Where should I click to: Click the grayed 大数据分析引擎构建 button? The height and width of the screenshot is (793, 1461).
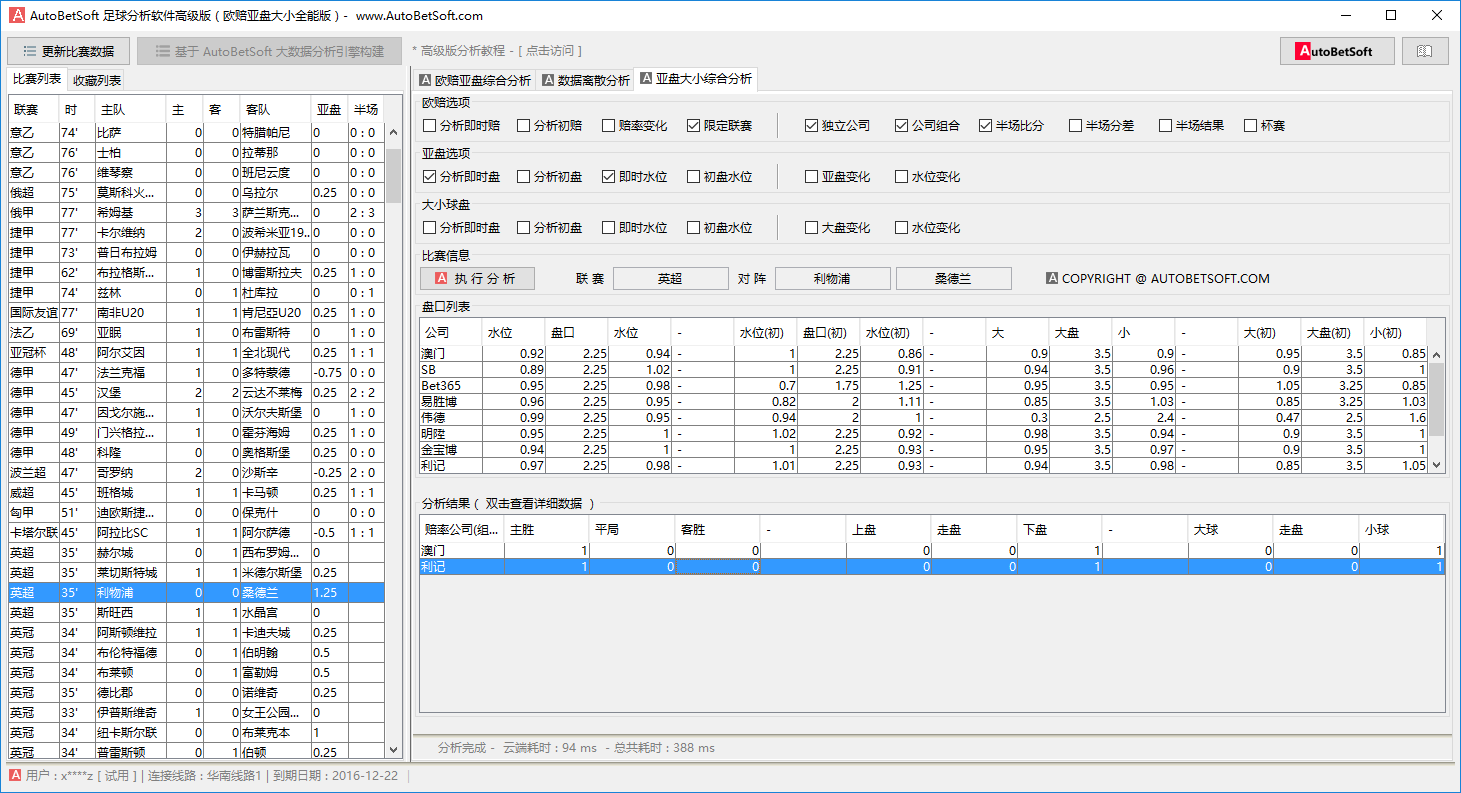[269, 51]
